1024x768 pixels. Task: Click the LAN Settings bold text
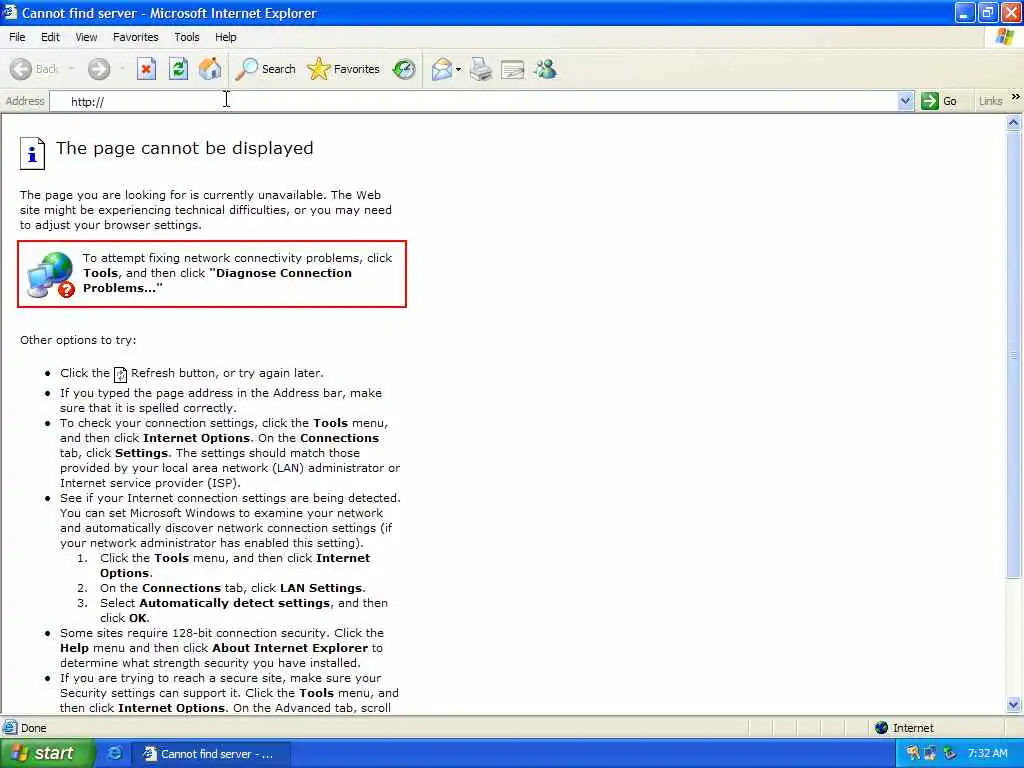tap(321, 588)
